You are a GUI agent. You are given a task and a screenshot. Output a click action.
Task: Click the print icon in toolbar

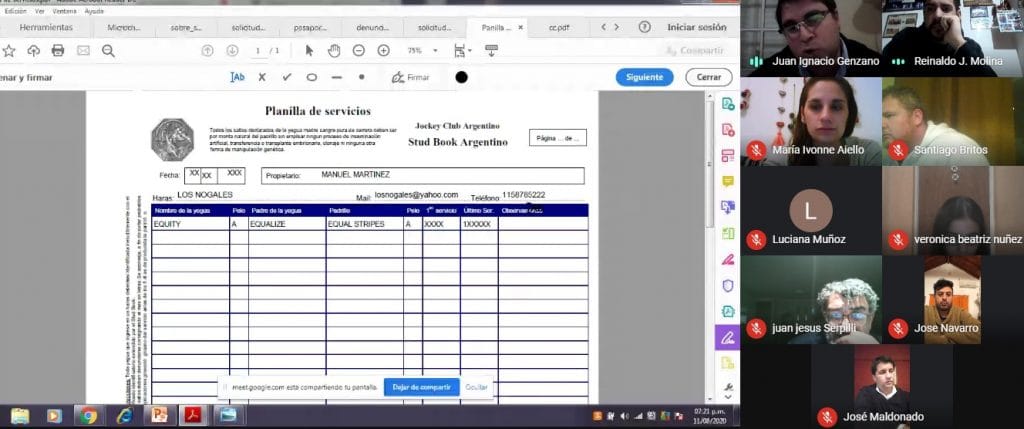(x=58, y=50)
